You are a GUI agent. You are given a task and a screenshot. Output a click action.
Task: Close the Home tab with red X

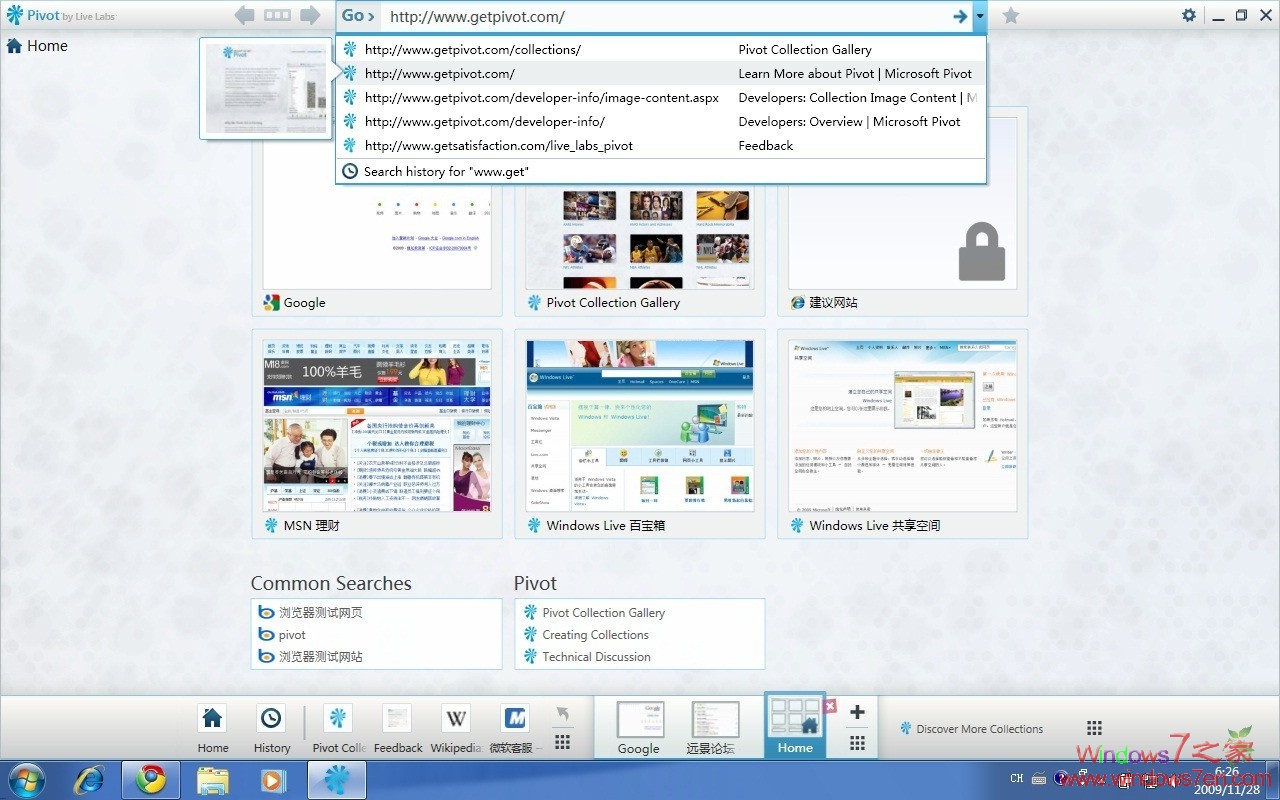830,706
